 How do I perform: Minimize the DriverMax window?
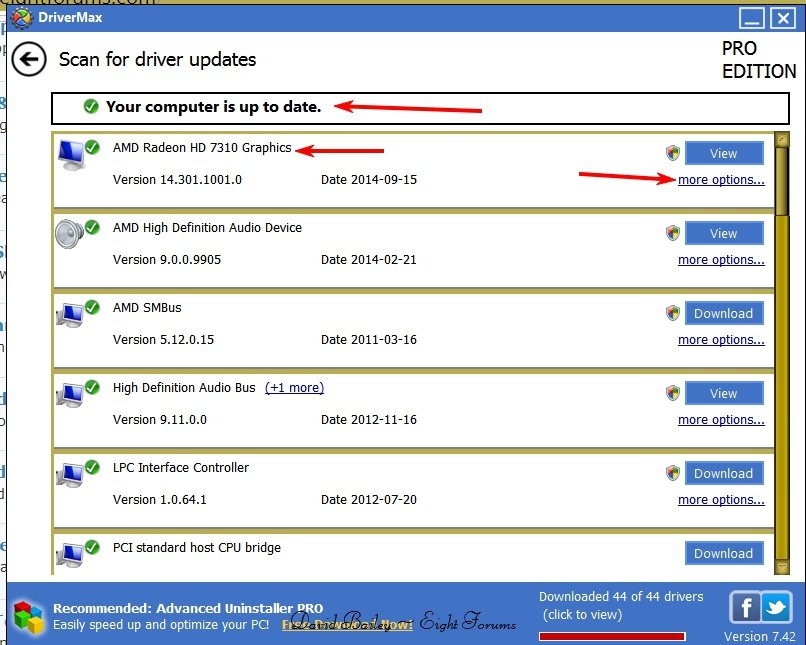[x=752, y=19]
